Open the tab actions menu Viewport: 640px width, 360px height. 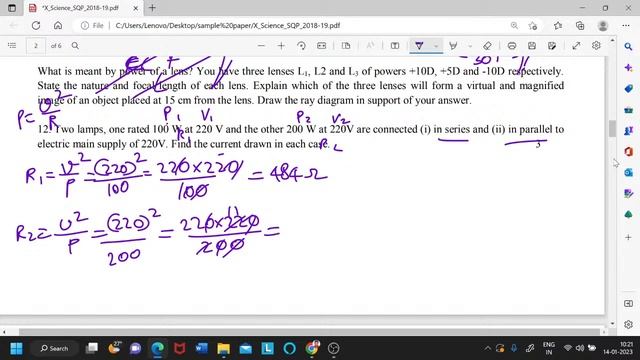pos(12,8)
